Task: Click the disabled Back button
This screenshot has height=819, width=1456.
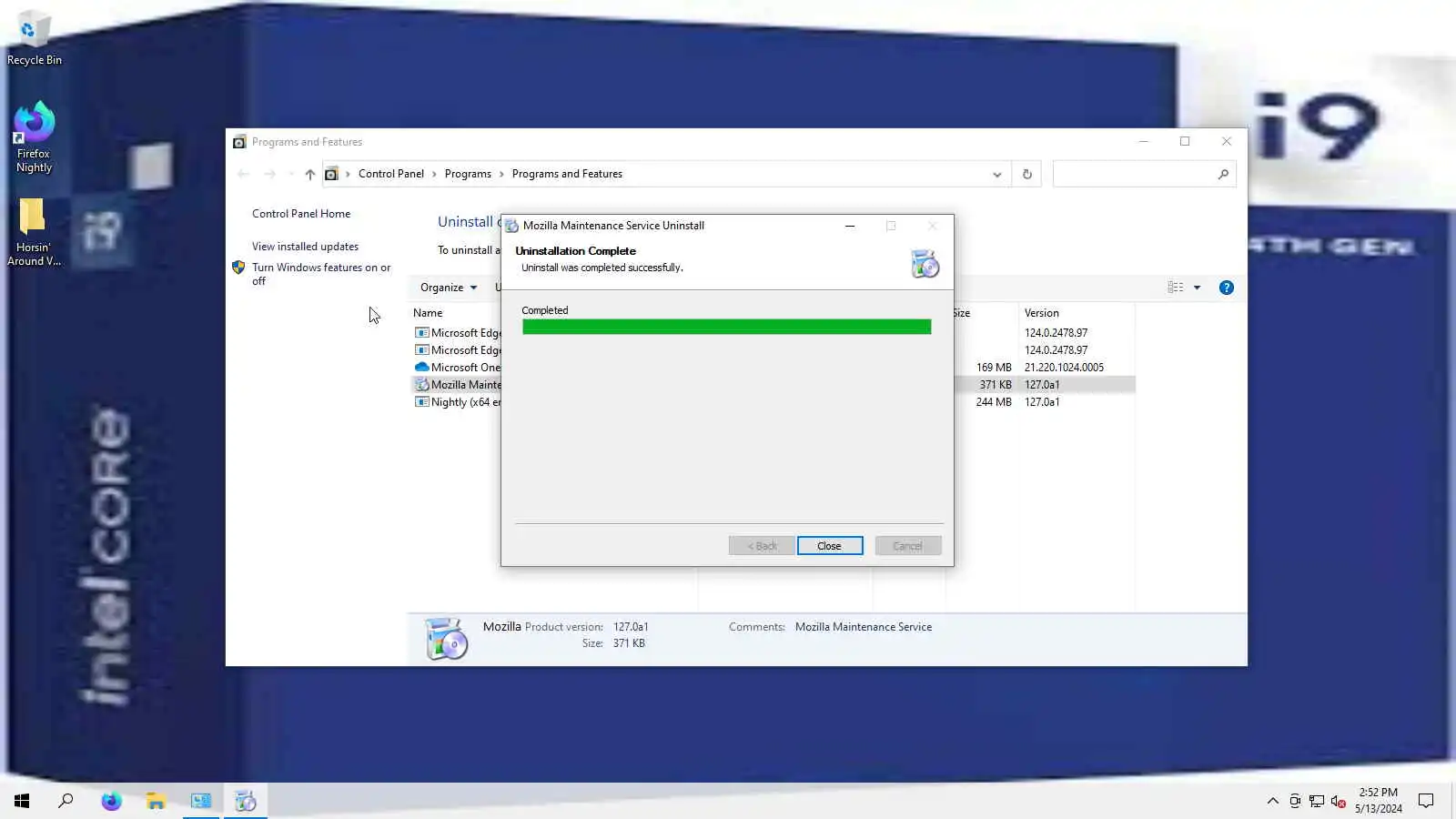Action: tap(762, 546)
